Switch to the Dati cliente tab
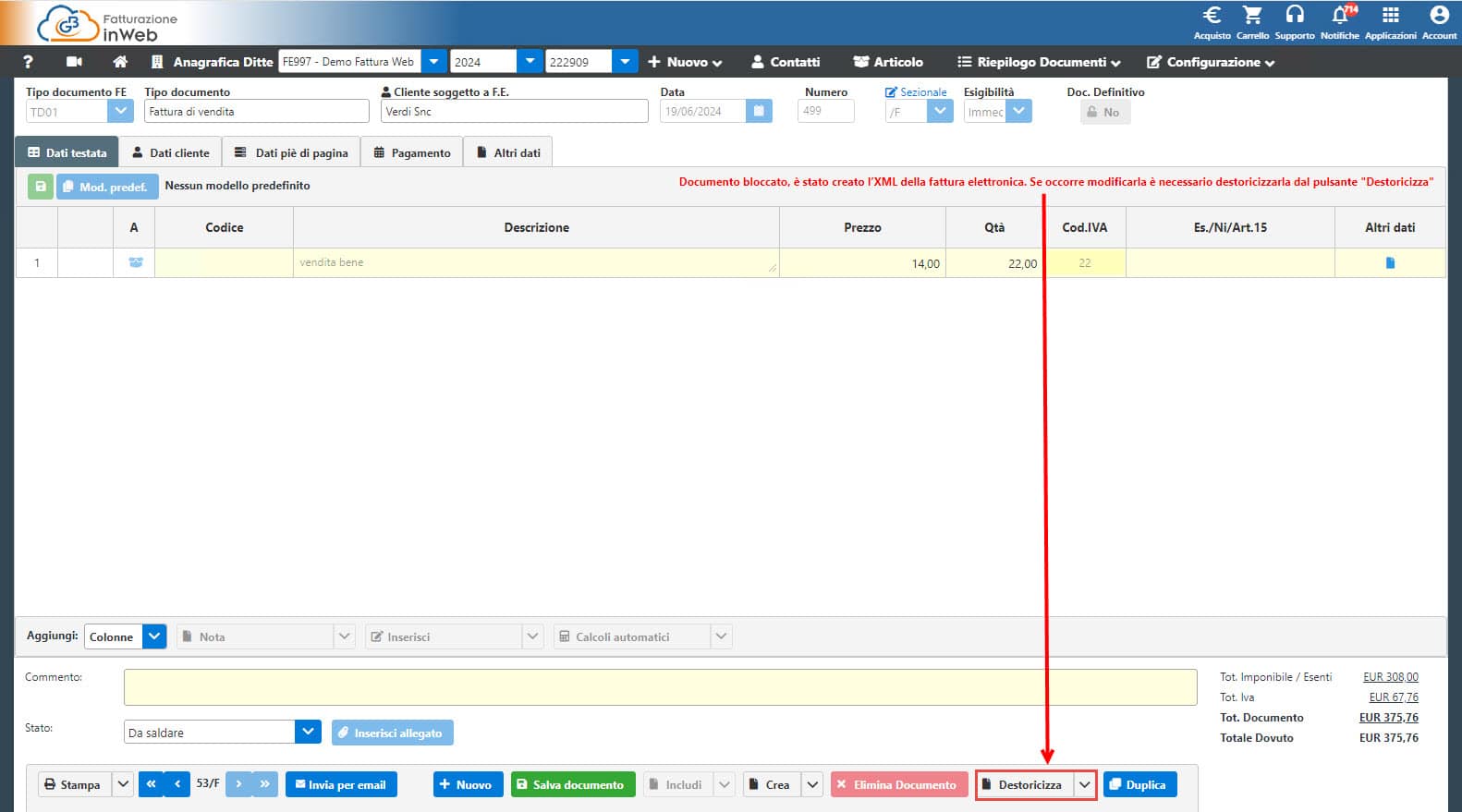This screenshot has height=812, width=1462. [x=171, y=152]
